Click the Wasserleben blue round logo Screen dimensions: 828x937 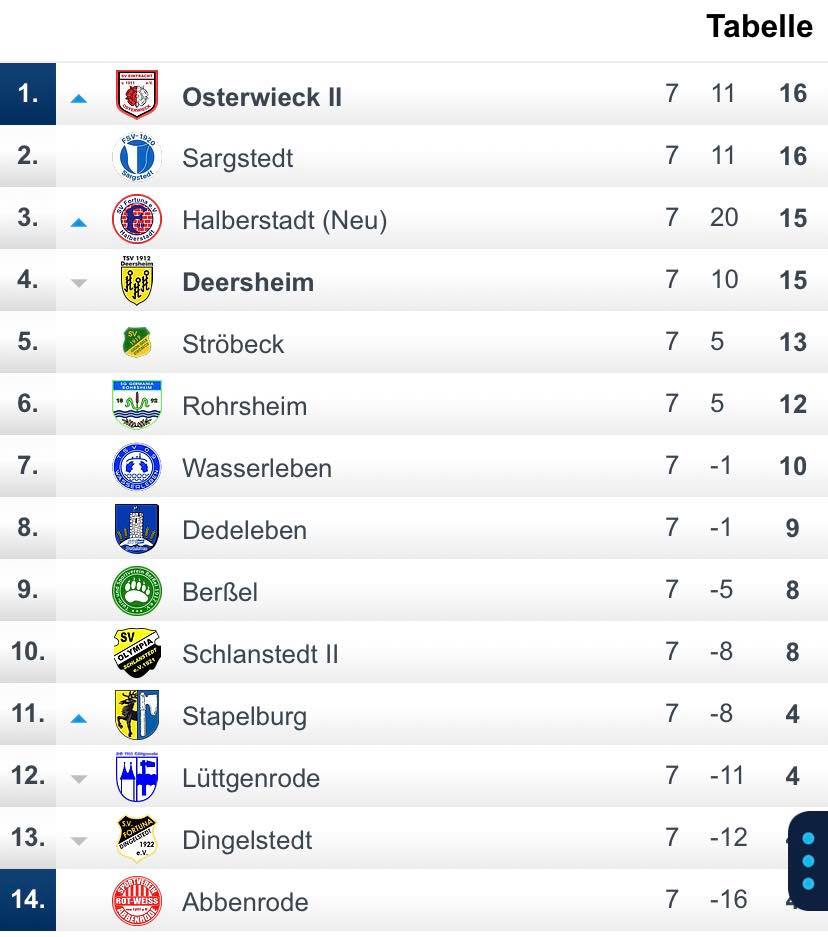[x=137, y=467]
